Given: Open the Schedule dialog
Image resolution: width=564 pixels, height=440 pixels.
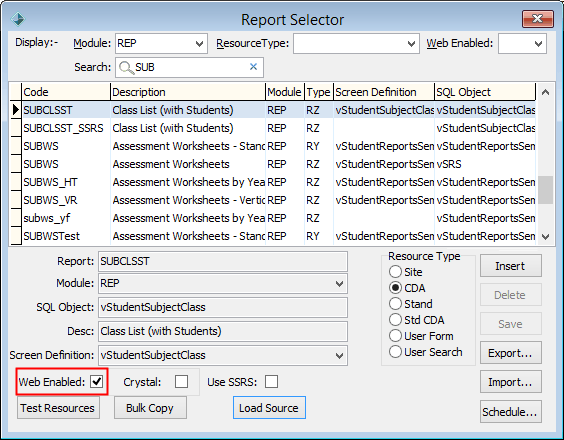Looking at the screenshot, I should pyautogui.click(x=510, y=412).
